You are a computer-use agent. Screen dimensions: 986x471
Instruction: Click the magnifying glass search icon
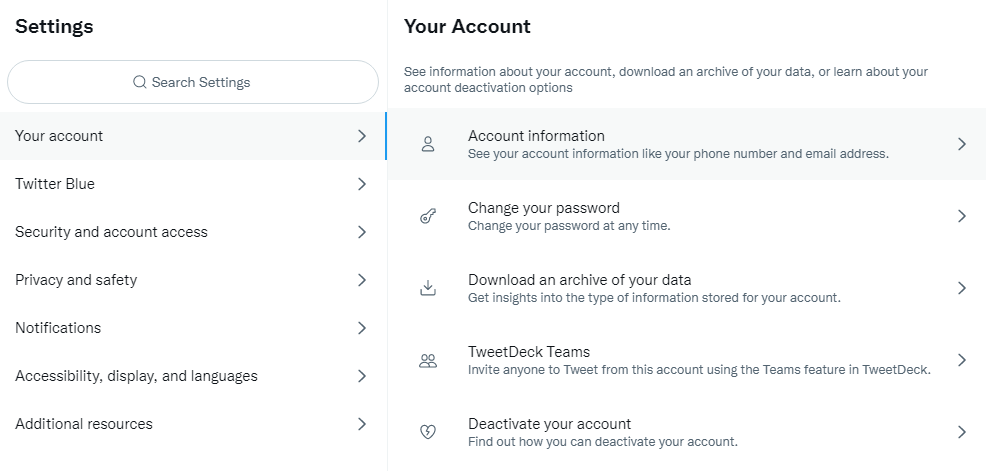[x=140, y=82]
